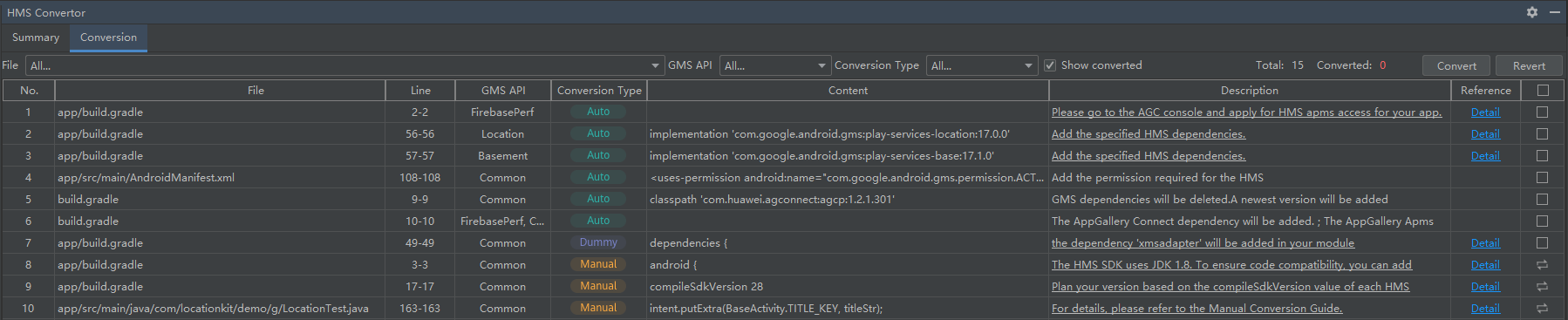Open the HMS Convertor settings gear
This screenshot has height=320, width=1568.
(1532, 12)
